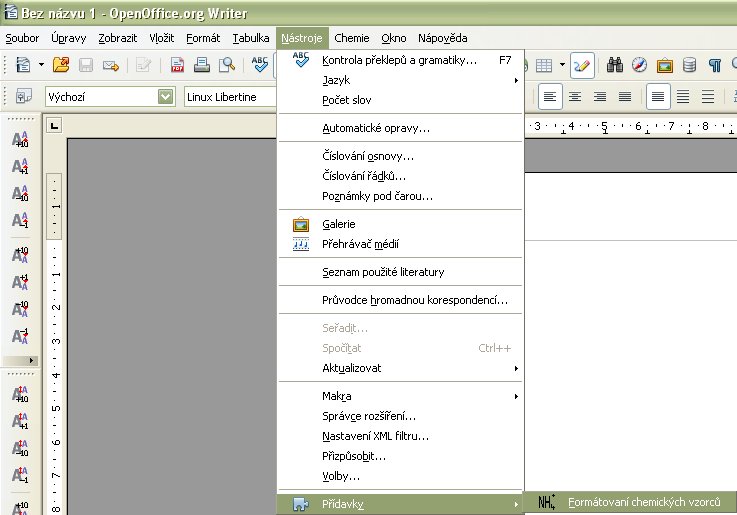Viewport: 737px width, 515px height.
Task: Click the horizontal ruler
Action: tap(631, 126)
